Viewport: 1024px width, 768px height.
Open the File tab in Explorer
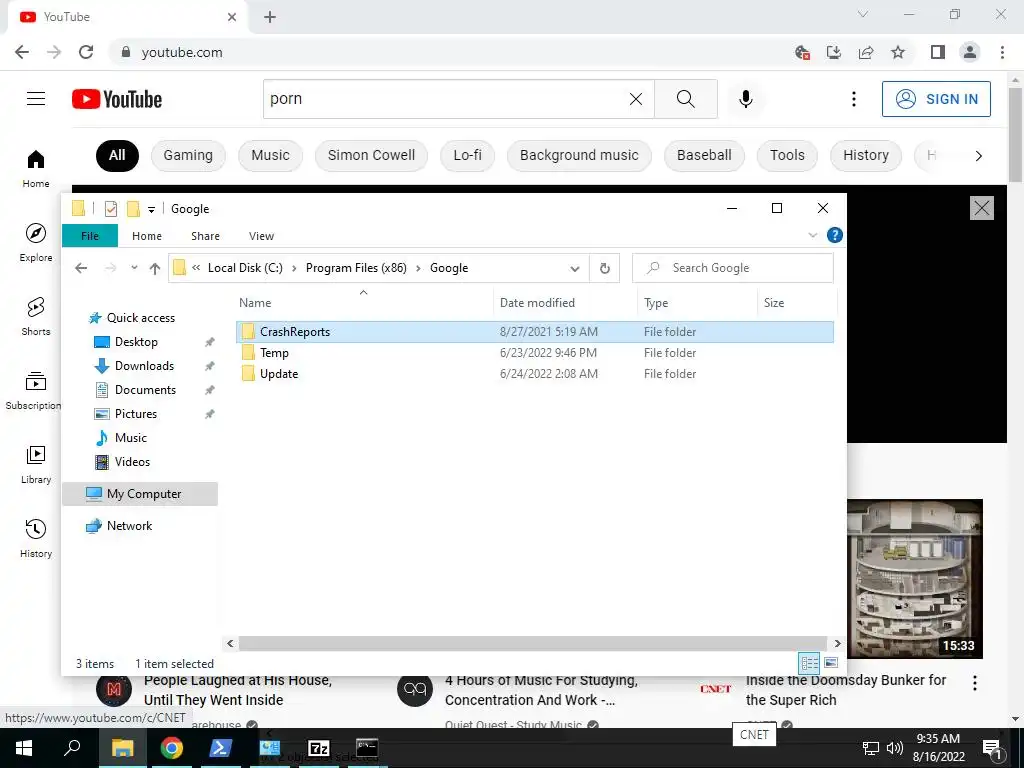tap(90, 236)
